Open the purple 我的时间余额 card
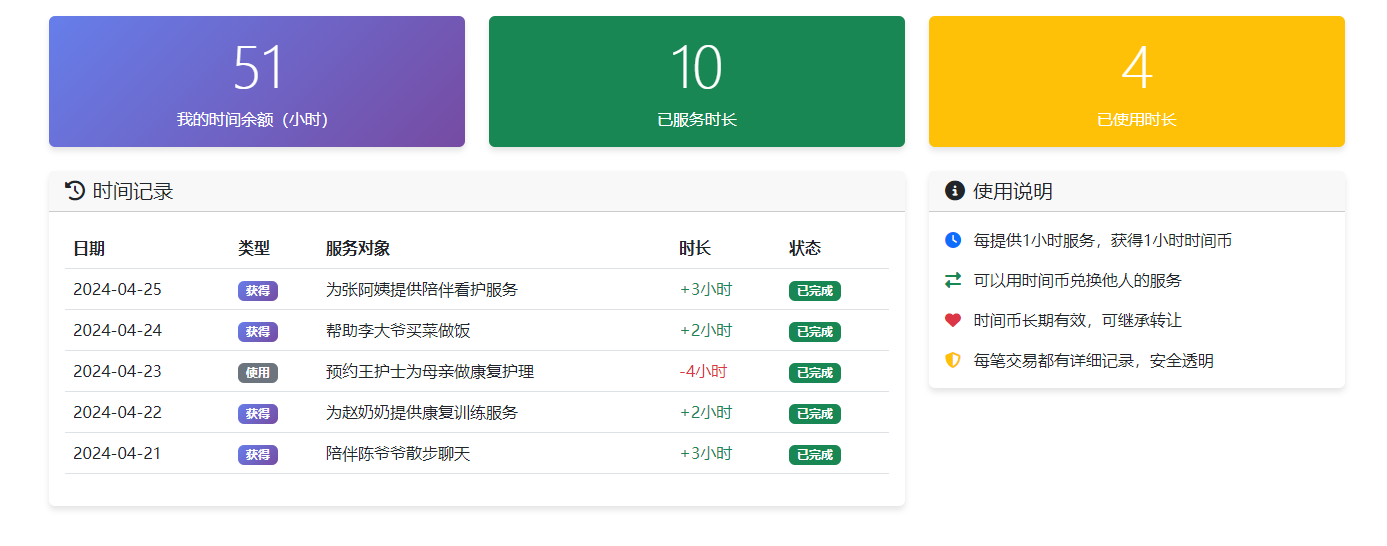This screenshot has height=546, width=1387. coord(257,81)
